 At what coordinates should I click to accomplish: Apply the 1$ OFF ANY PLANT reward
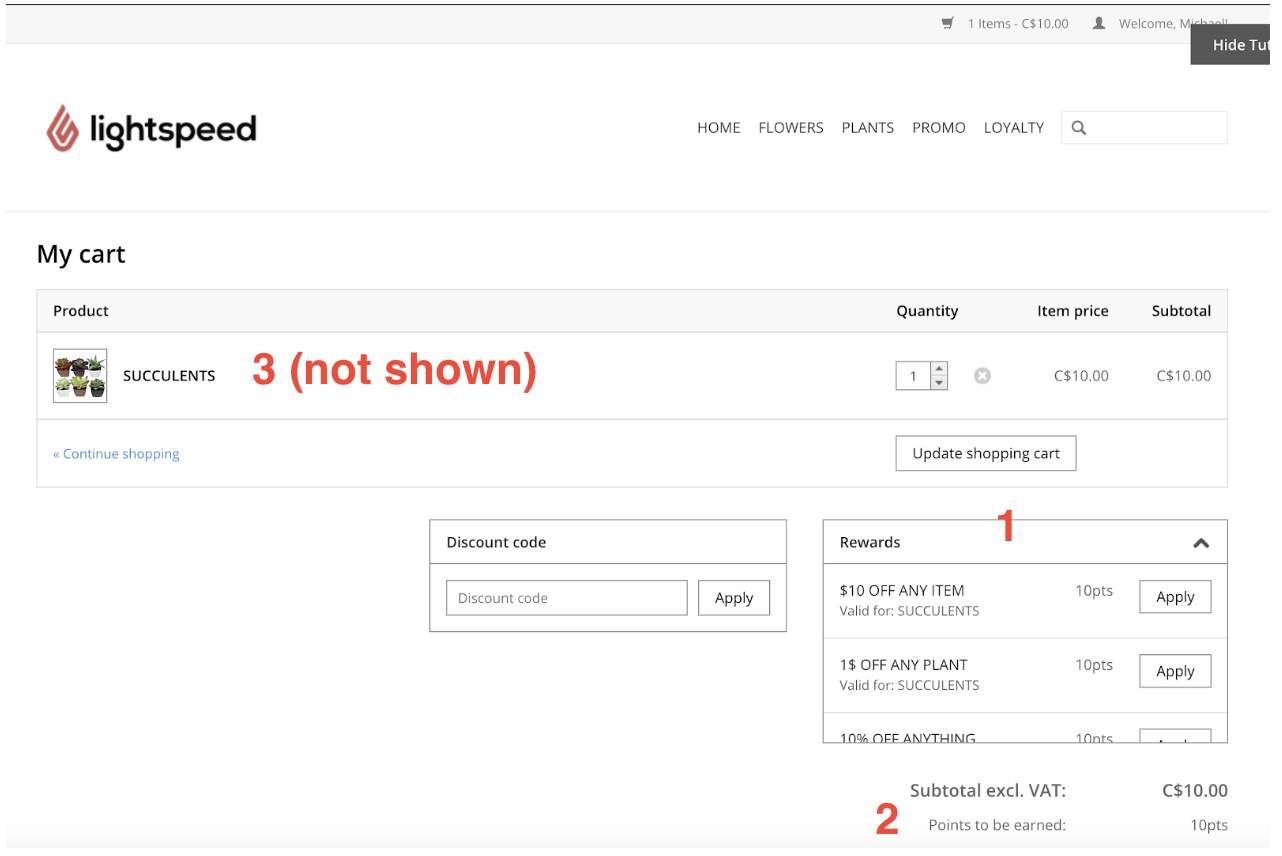pyautogui.click(x=1175, y=671)
